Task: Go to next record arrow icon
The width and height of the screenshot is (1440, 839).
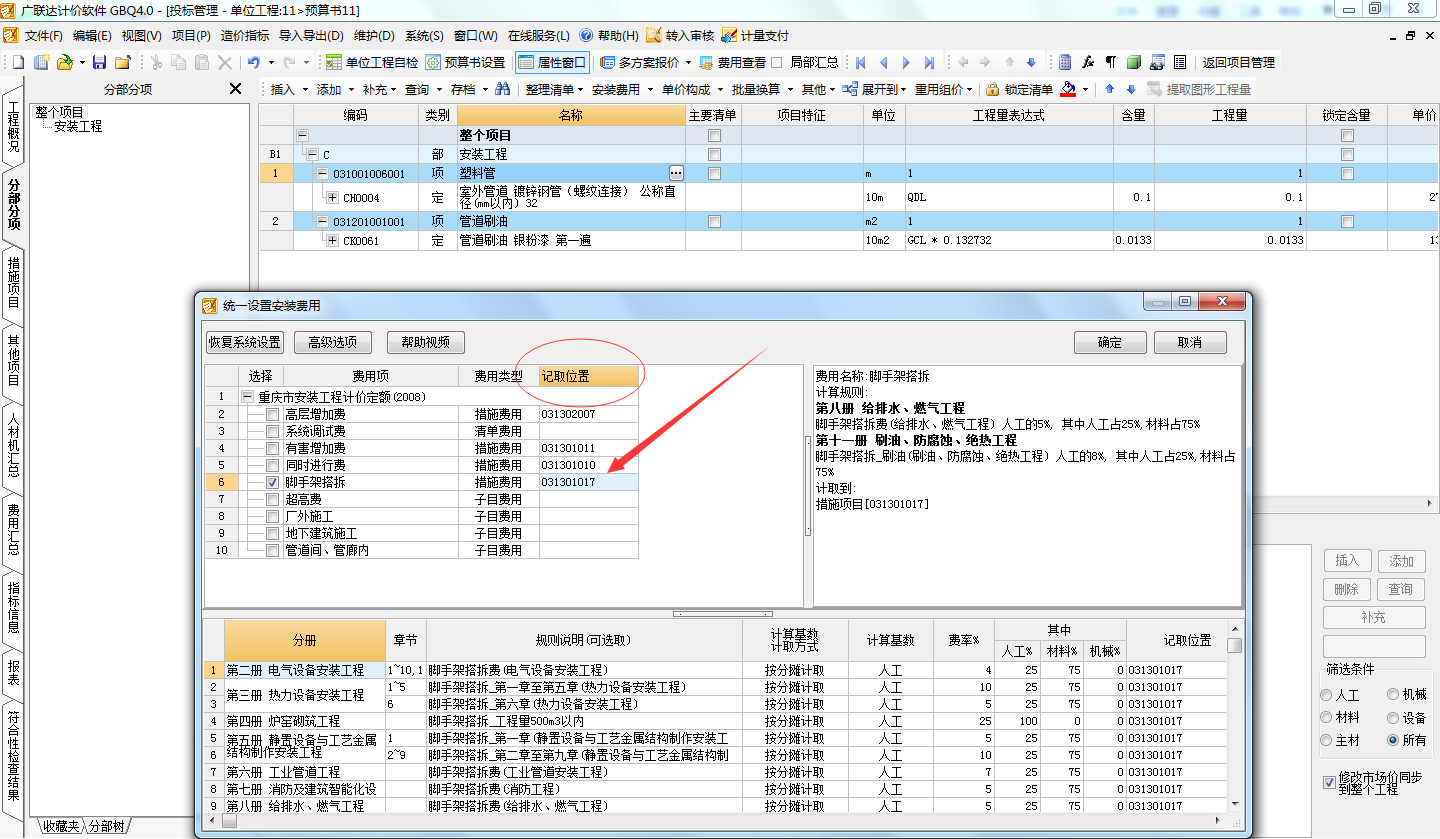Action: 907,62
